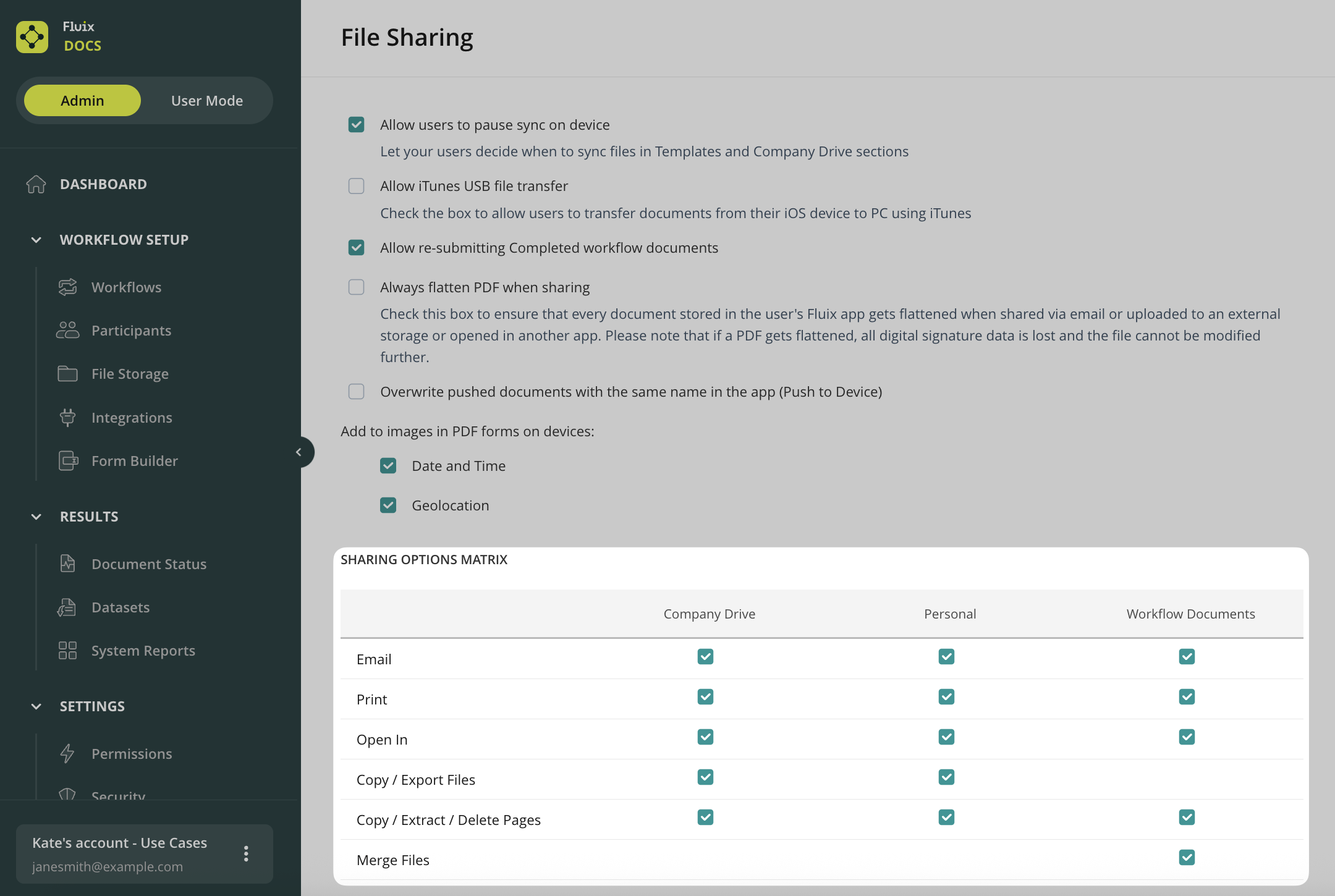Viewport: 1335px width, 896px height.
Task: Uncheck Geolocation for PDF images
Action: tap(388, 505)
